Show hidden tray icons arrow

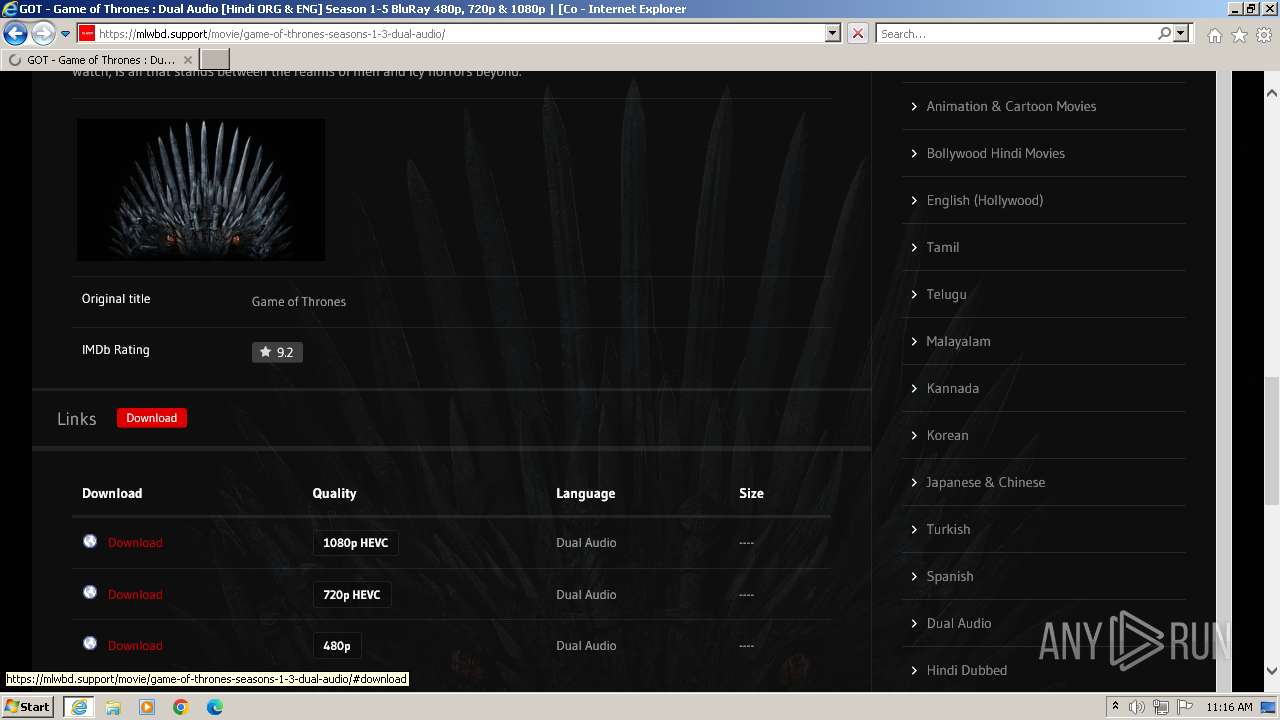1115,707
